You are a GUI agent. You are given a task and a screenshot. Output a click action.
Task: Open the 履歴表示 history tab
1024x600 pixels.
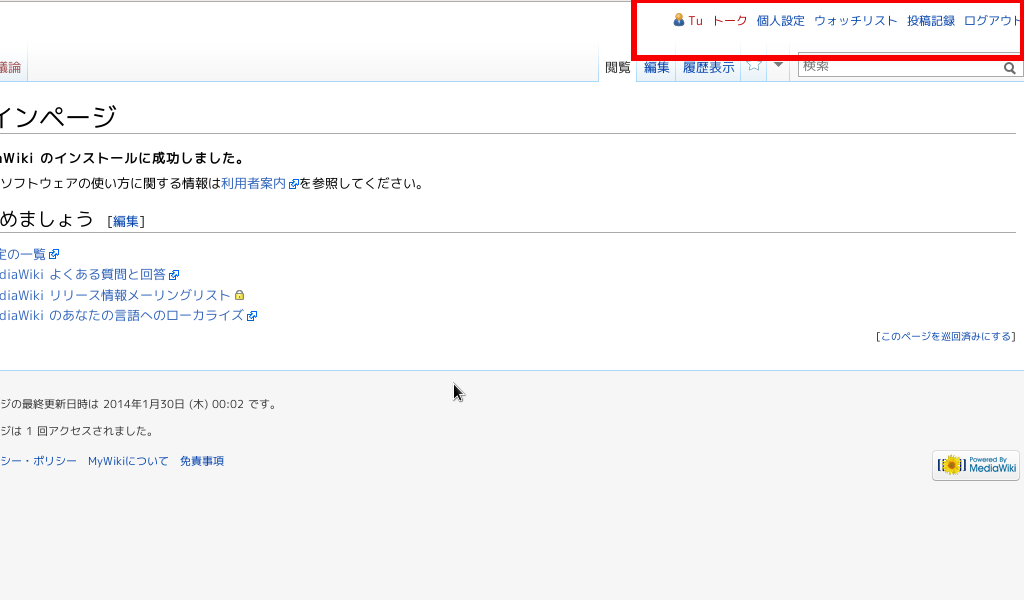pos(708,67)
